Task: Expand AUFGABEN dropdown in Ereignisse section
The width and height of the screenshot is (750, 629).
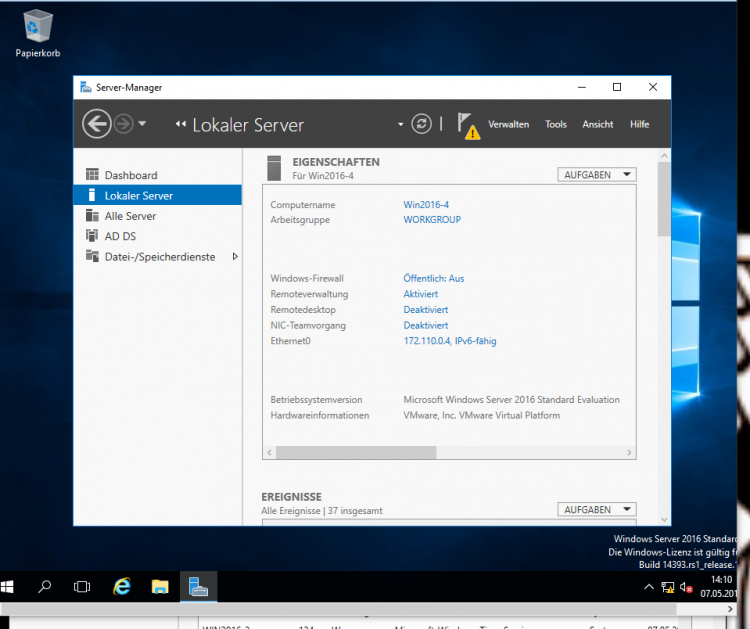Action: tap(597, 509)
